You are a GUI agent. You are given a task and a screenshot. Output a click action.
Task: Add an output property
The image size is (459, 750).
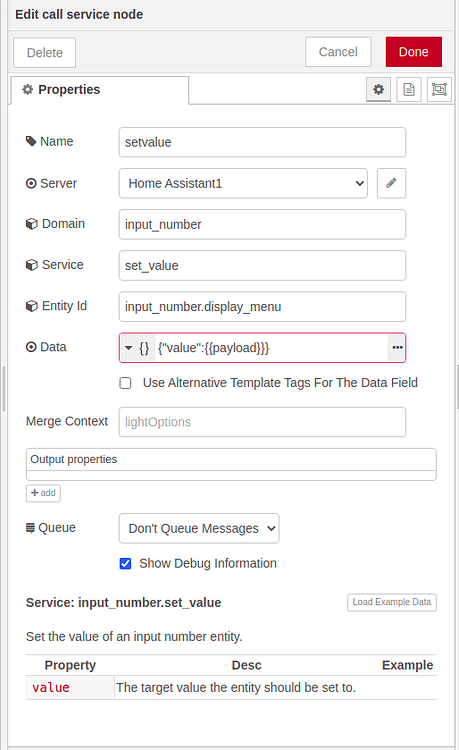click(43, 493)
